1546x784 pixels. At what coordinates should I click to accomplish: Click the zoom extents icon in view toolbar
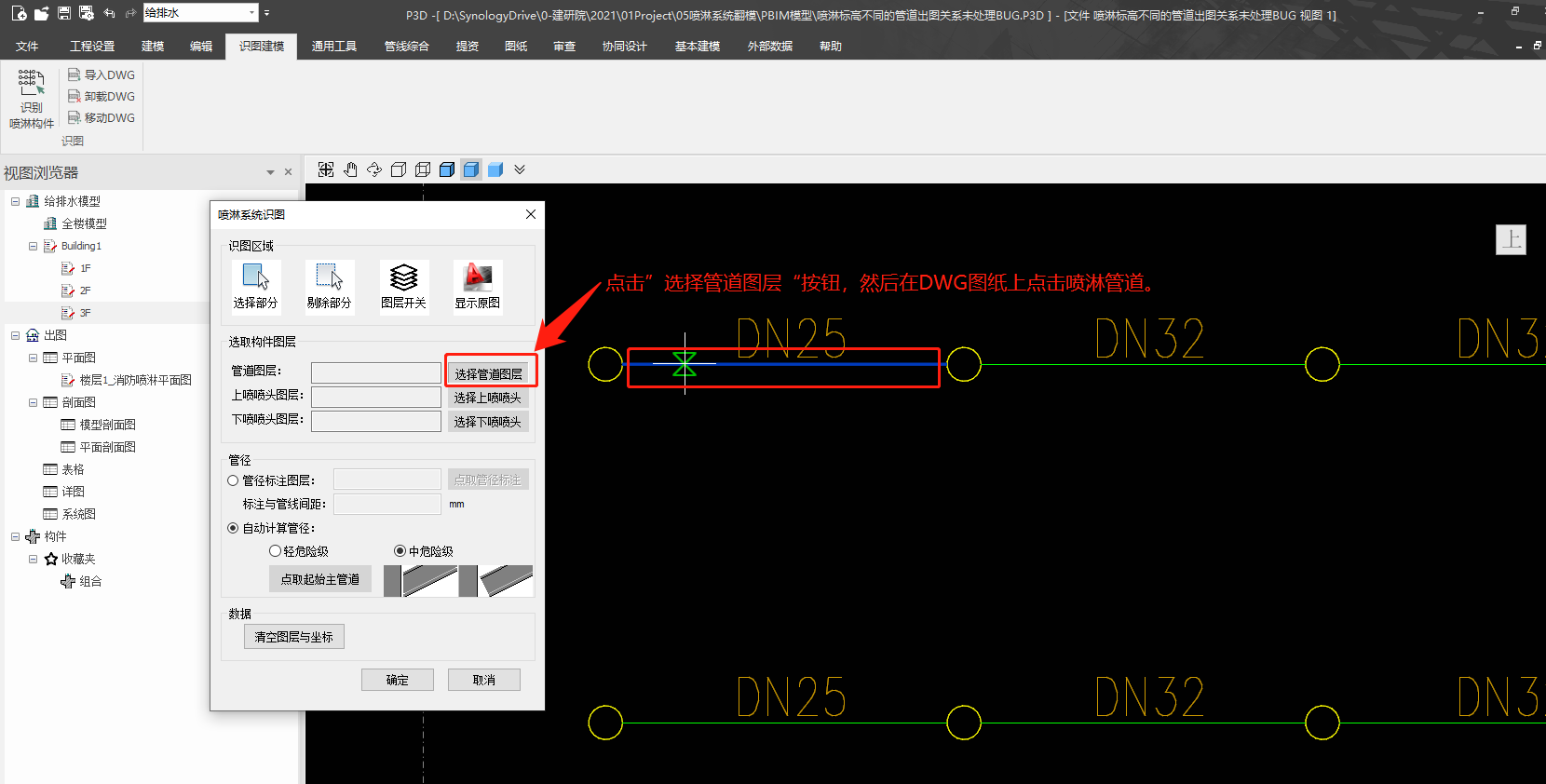326,169
